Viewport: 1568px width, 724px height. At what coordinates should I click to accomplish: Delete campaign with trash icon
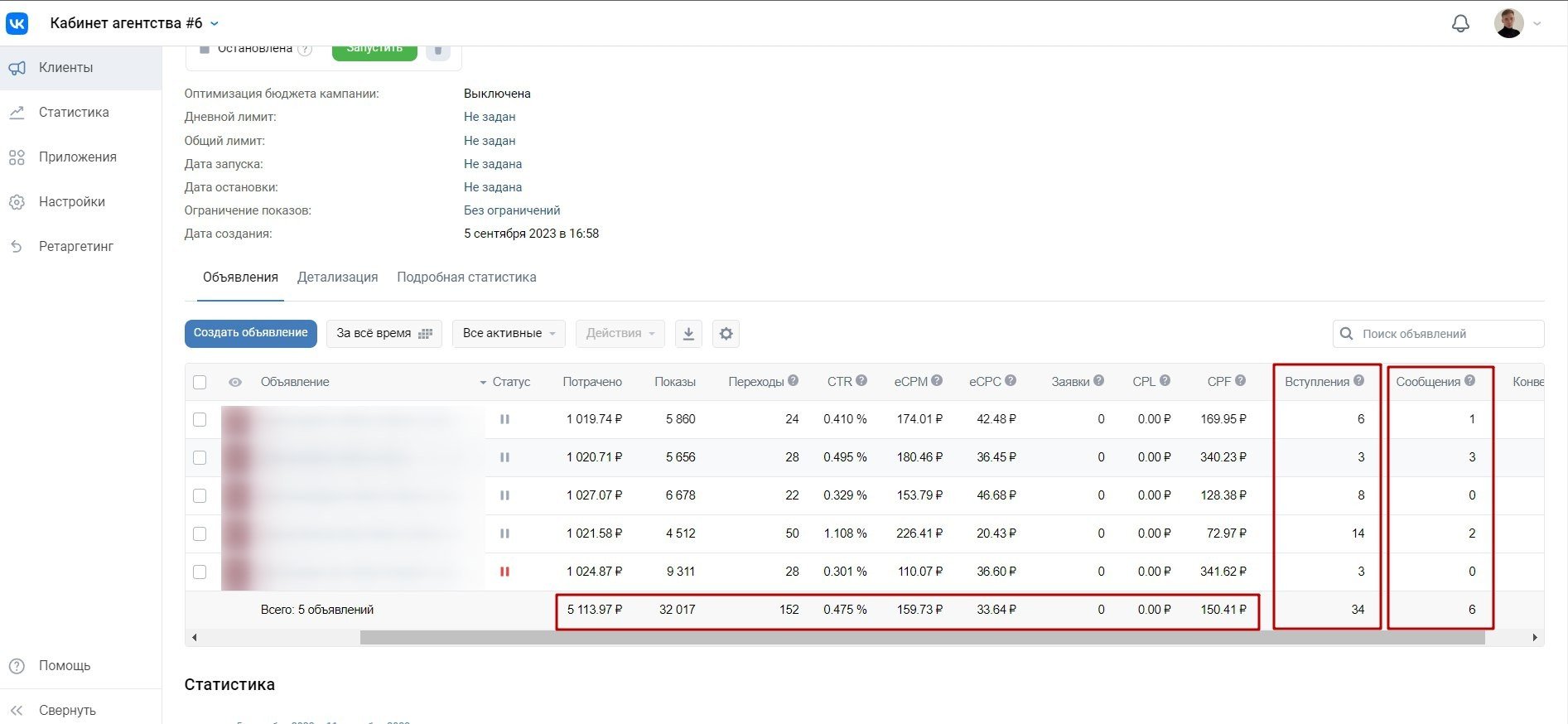438,51
